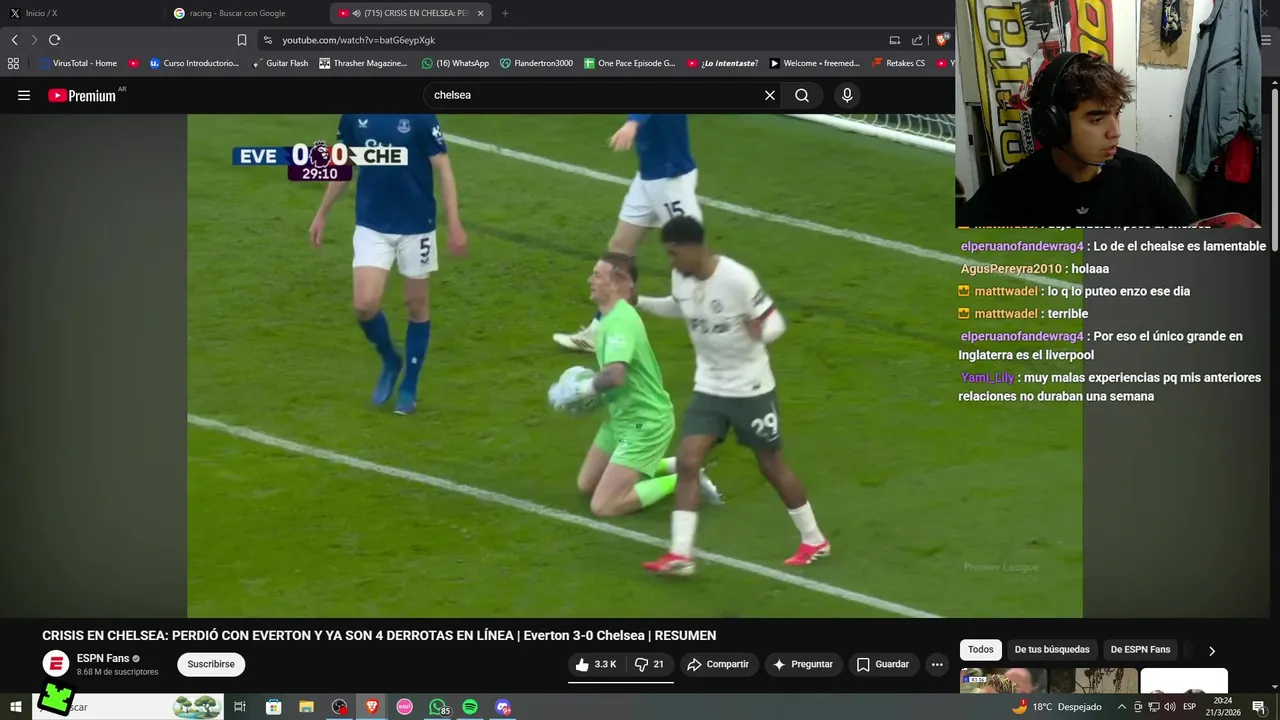Switch to 'racing - Buscar con Google' tab
1280x720 pixels.
point(246,13)
